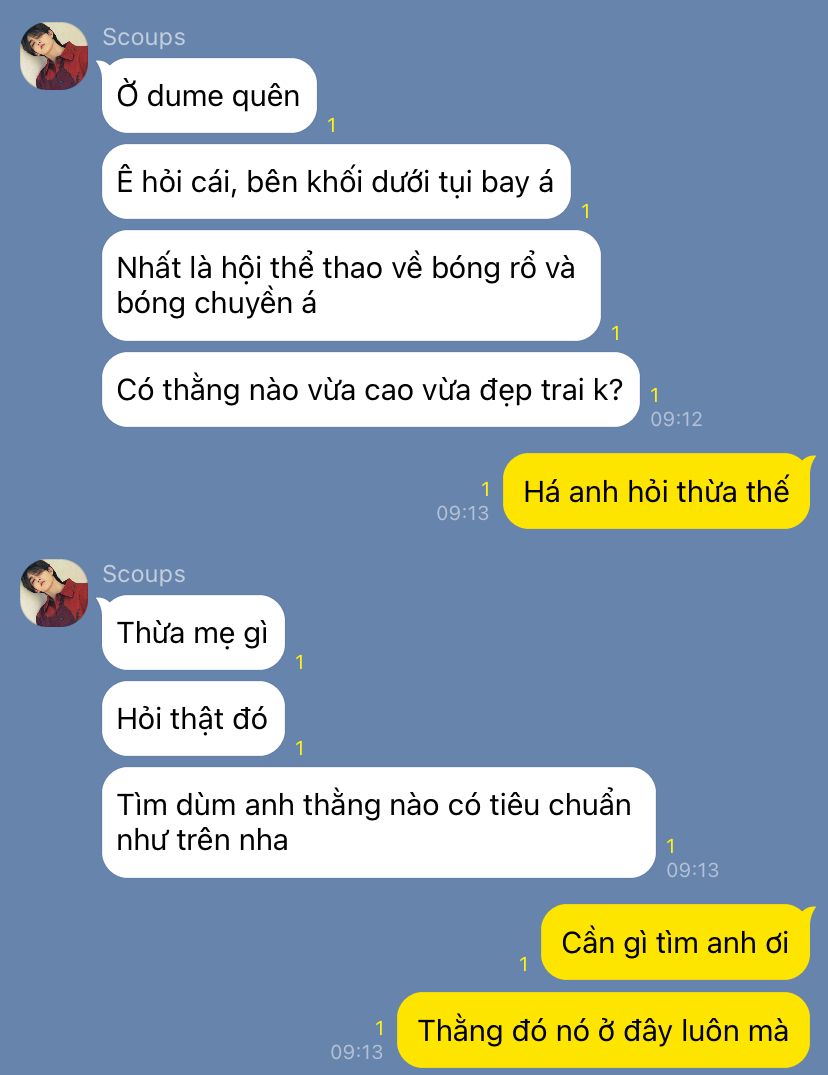Tap read count beside 'Ờ dume quên'

click(332, 125)
